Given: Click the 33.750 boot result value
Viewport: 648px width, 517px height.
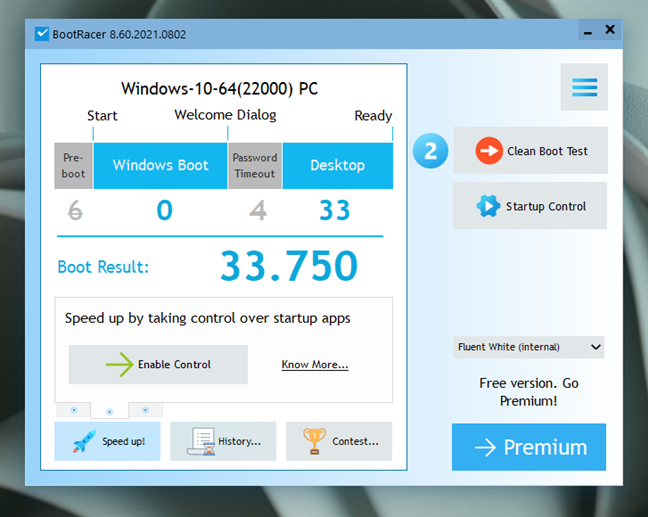Looking at the screenshot, I should pos(289,266).
